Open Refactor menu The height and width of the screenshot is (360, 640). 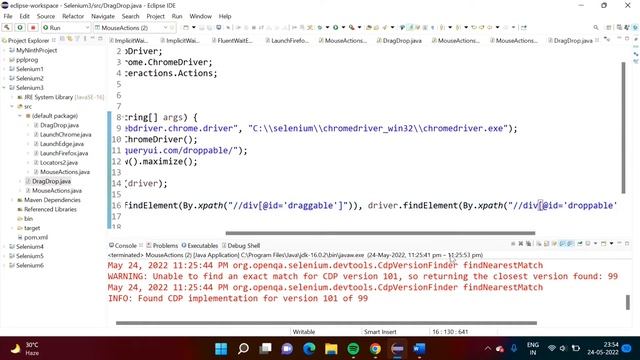[x=73, y=16]
